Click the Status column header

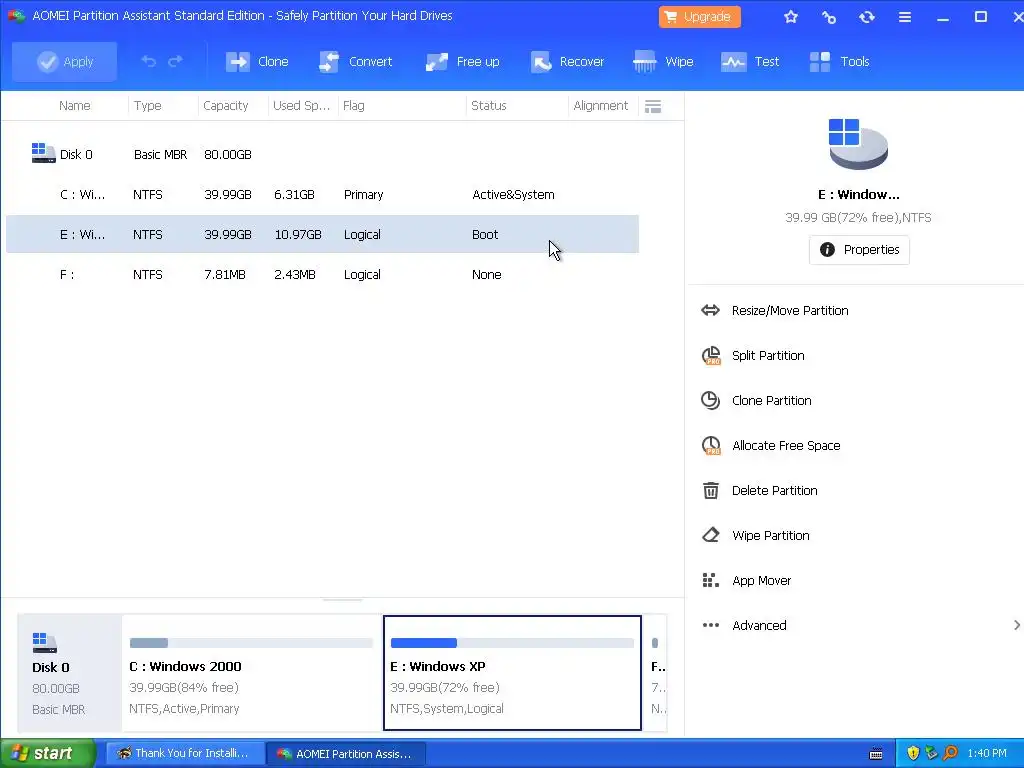click(x=488, y=106)
